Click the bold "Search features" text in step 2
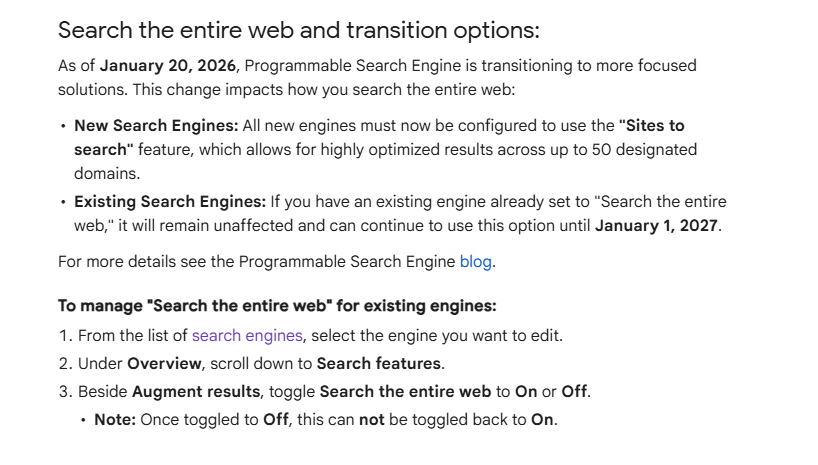The image size is (818, 465). [379, 363]
